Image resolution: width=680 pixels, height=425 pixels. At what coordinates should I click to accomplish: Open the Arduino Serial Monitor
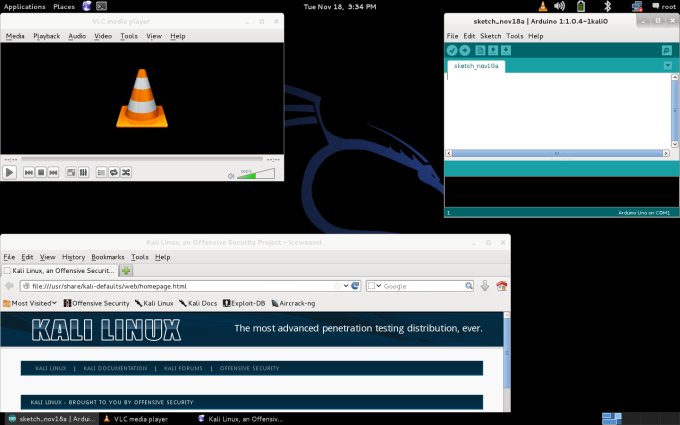[x=667, y=50]
